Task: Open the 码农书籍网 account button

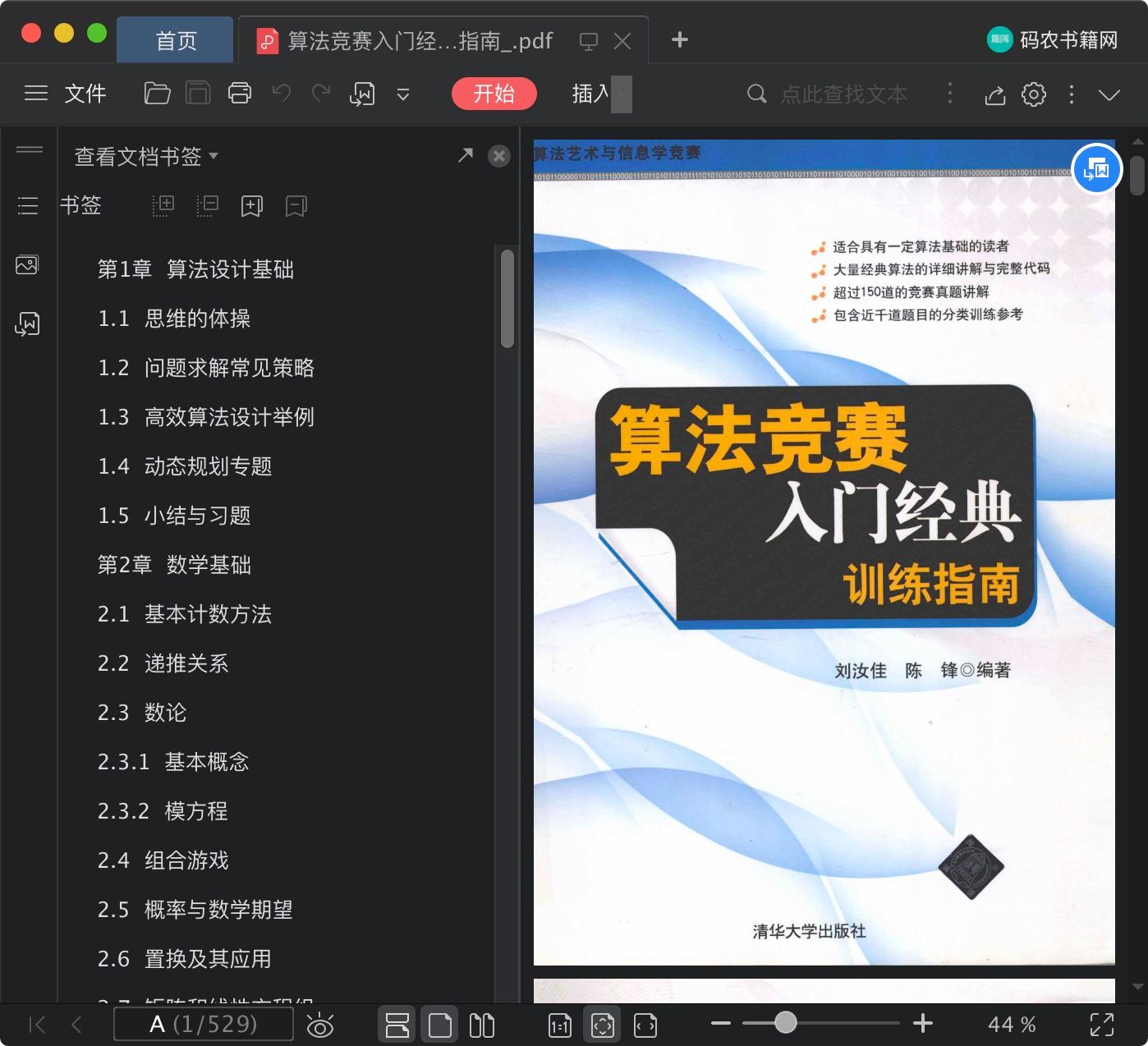Action: (x=1052, y=39)
